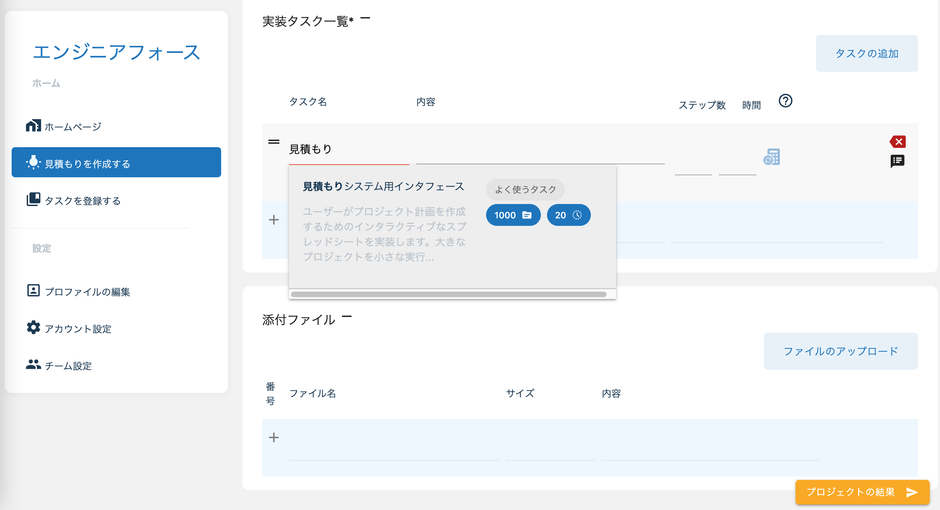Click the horizontal scrollbar in suggestion popup
The width and height of the screenshot is (940, 510).
[448, 294]
